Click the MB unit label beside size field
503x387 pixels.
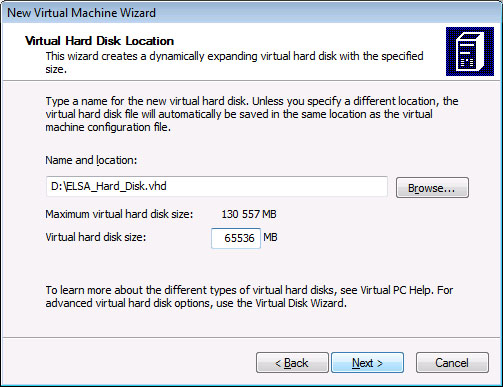[x=270, y=238]
